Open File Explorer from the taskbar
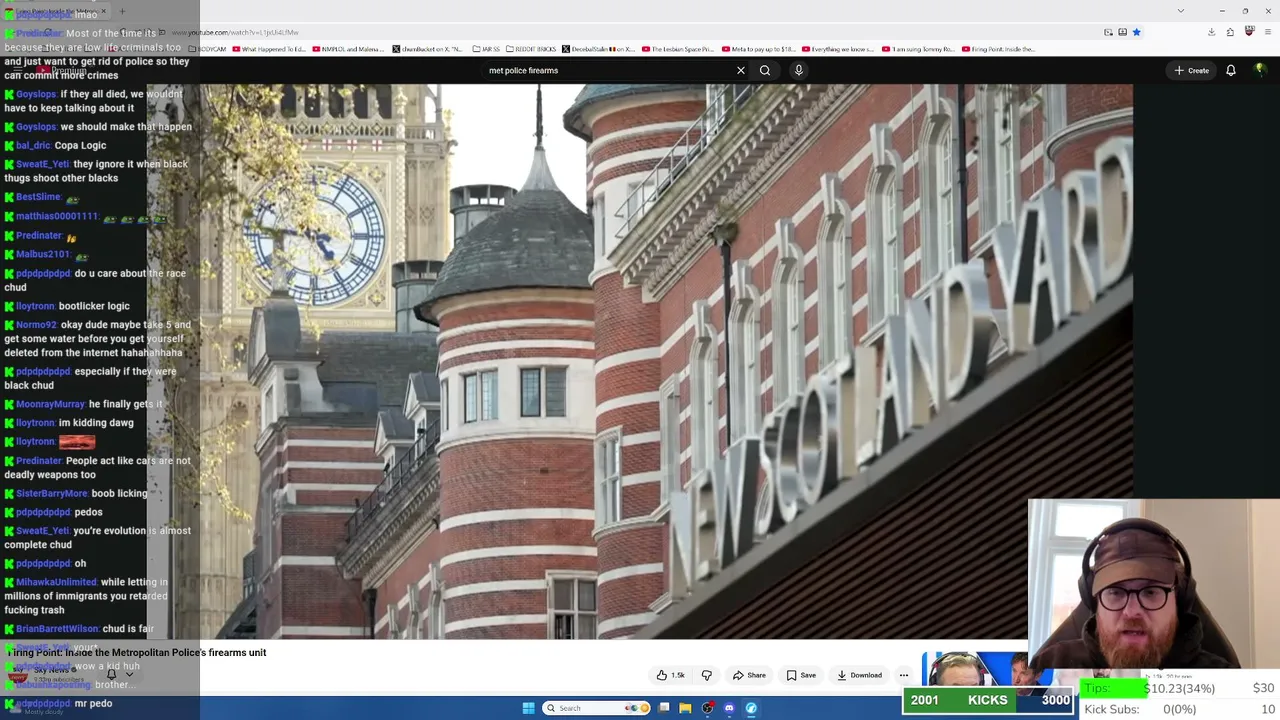The width and height of the screenshot is (1280, 720). [685, 708]
